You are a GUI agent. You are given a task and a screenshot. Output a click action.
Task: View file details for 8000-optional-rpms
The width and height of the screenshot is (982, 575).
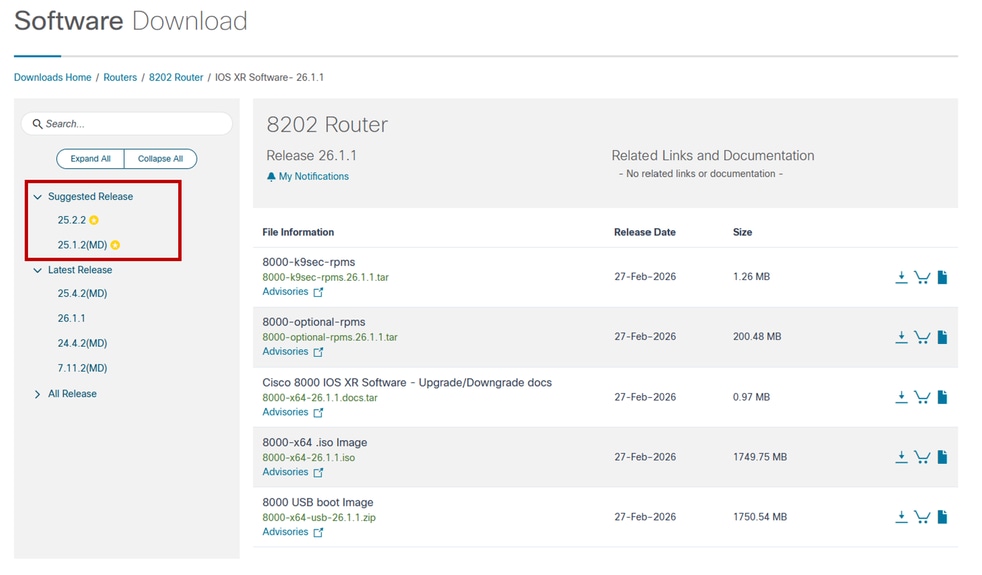coord(943,338)
